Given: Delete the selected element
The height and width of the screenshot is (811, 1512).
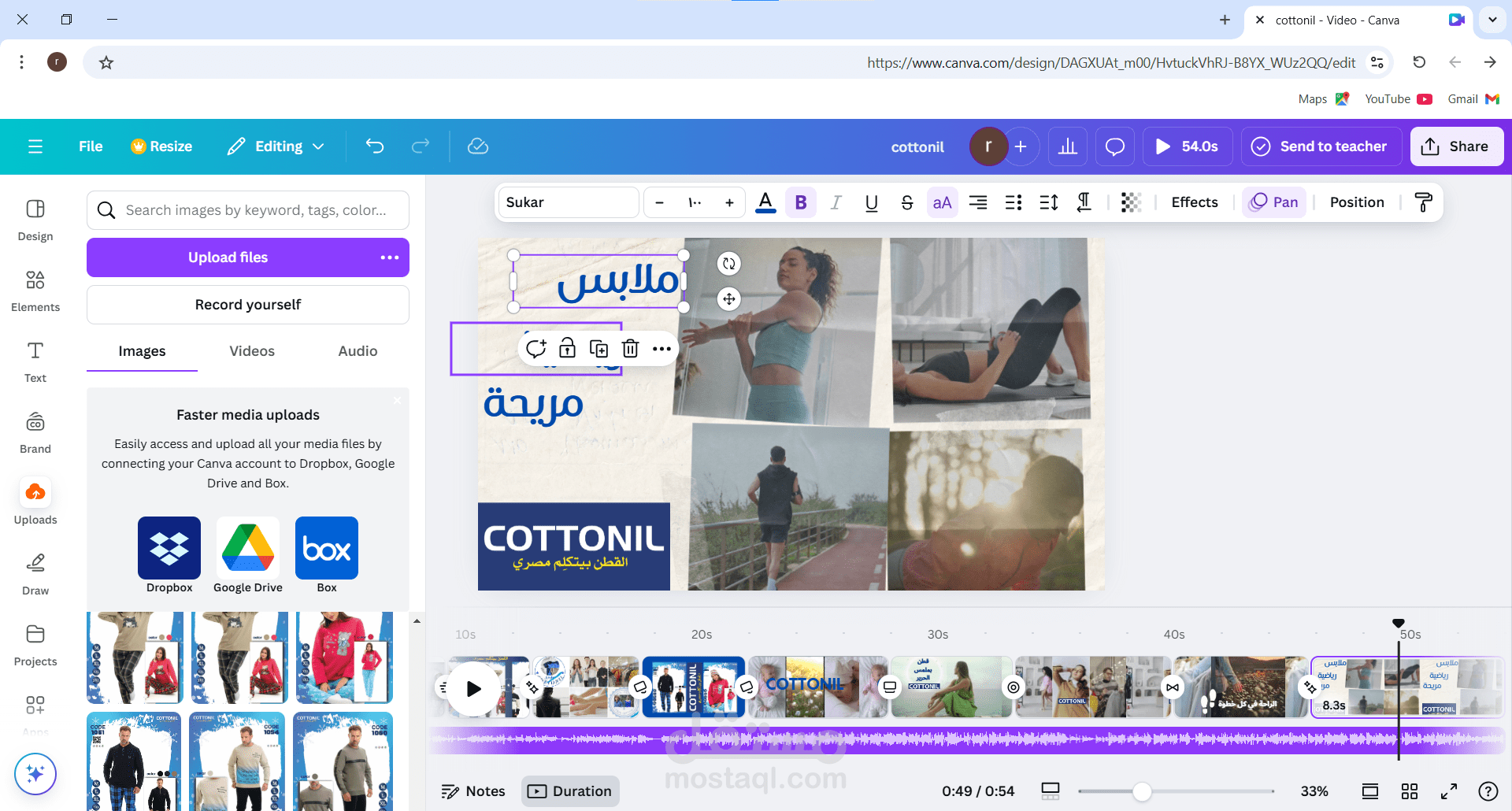Looking at the screenshot, I should click(630, 349).
